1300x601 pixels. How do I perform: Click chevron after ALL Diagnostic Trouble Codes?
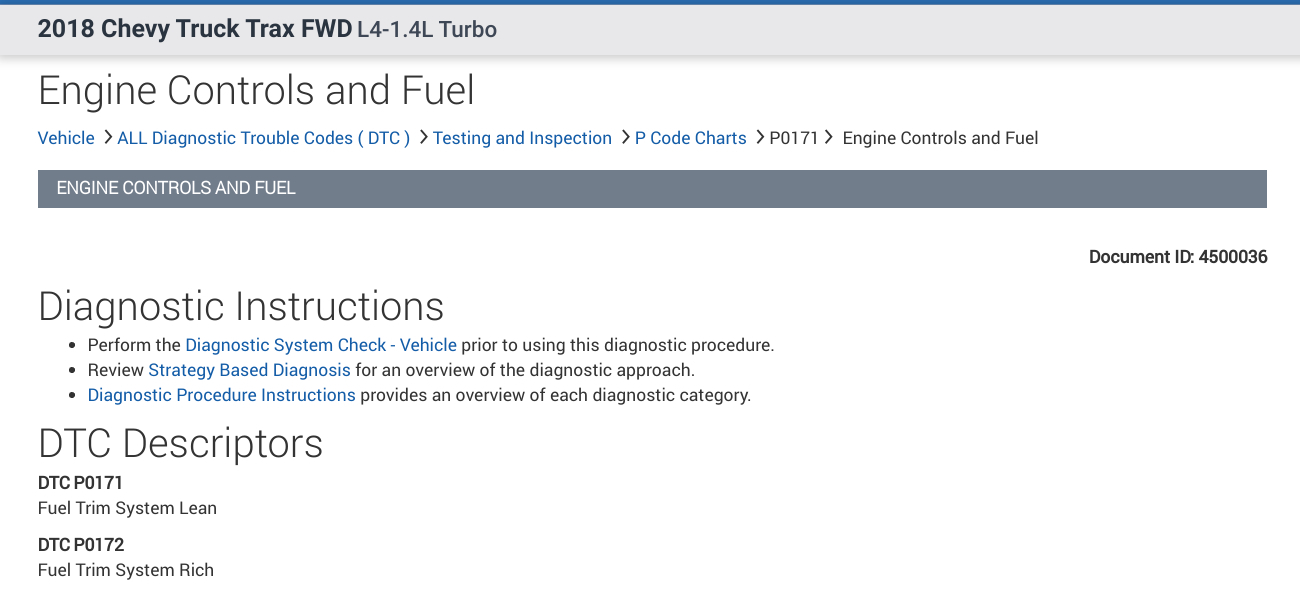(x=423, y=137)
